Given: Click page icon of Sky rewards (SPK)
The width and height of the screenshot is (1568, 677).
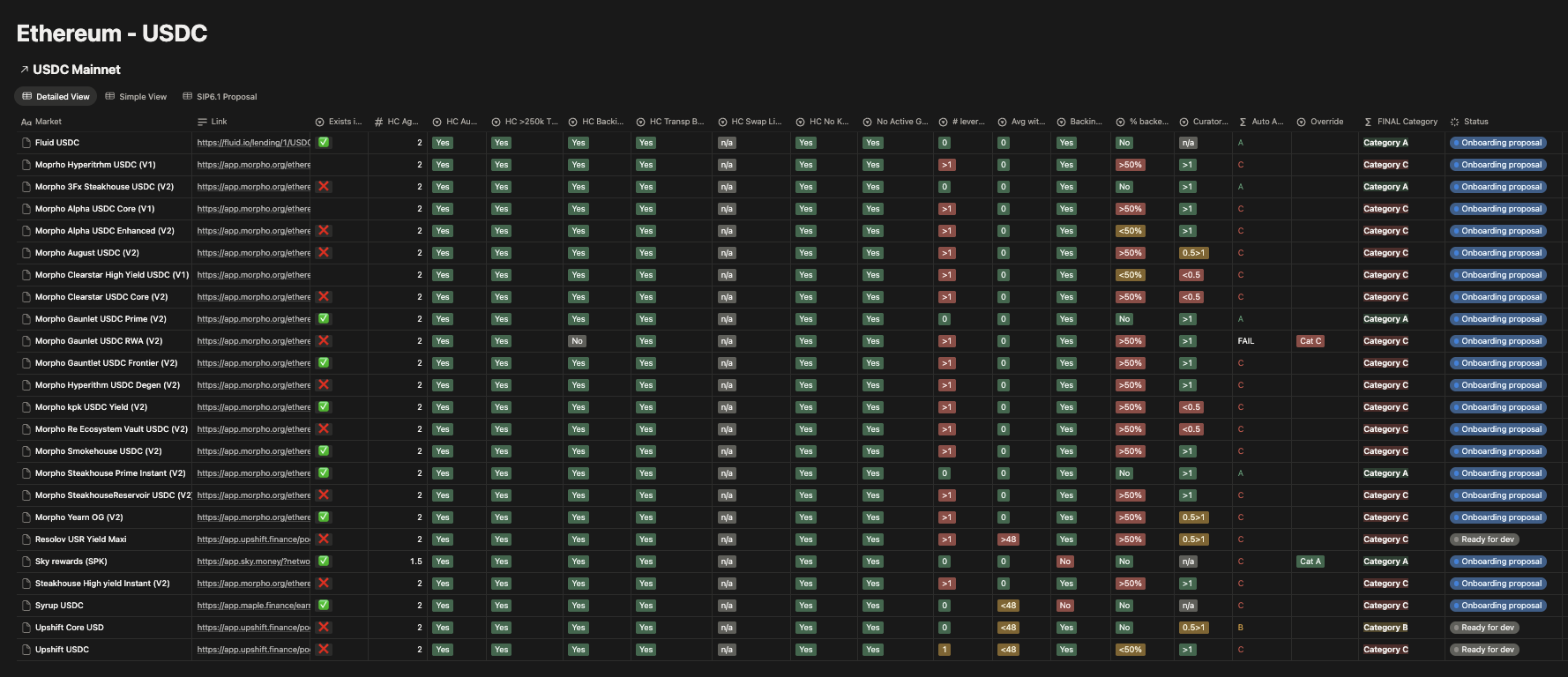Looking at the screenshot, I should [26, 562].
